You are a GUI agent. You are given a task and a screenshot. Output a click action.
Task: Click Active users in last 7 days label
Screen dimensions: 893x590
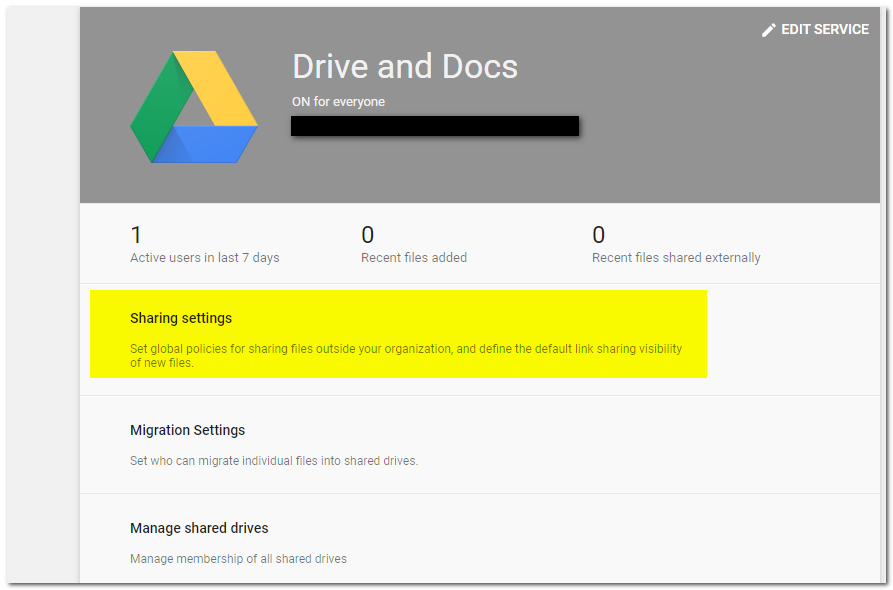[x=204, y=258]
